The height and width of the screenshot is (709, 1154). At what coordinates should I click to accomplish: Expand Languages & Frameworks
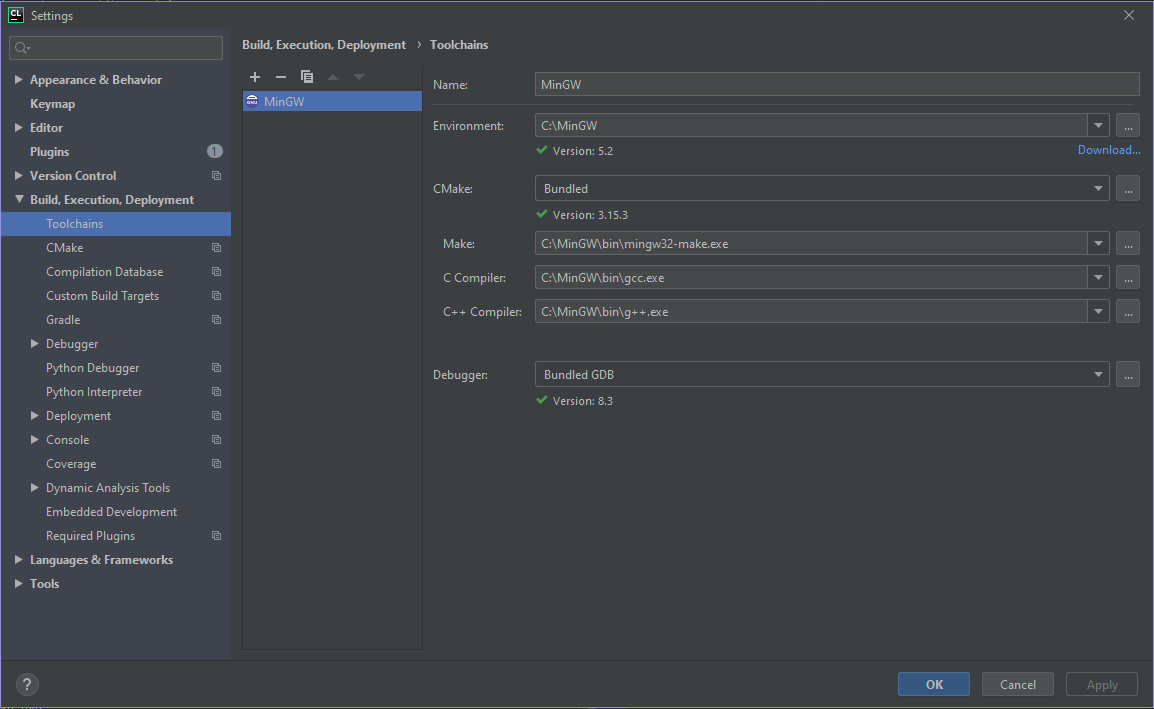pos(17,559)
